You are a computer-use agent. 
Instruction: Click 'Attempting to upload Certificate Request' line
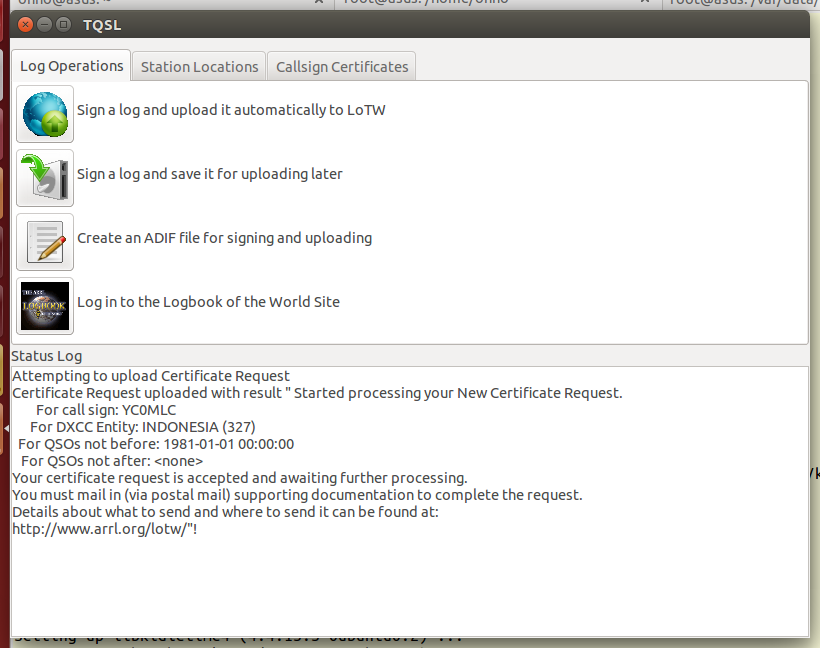coord(151,376)
